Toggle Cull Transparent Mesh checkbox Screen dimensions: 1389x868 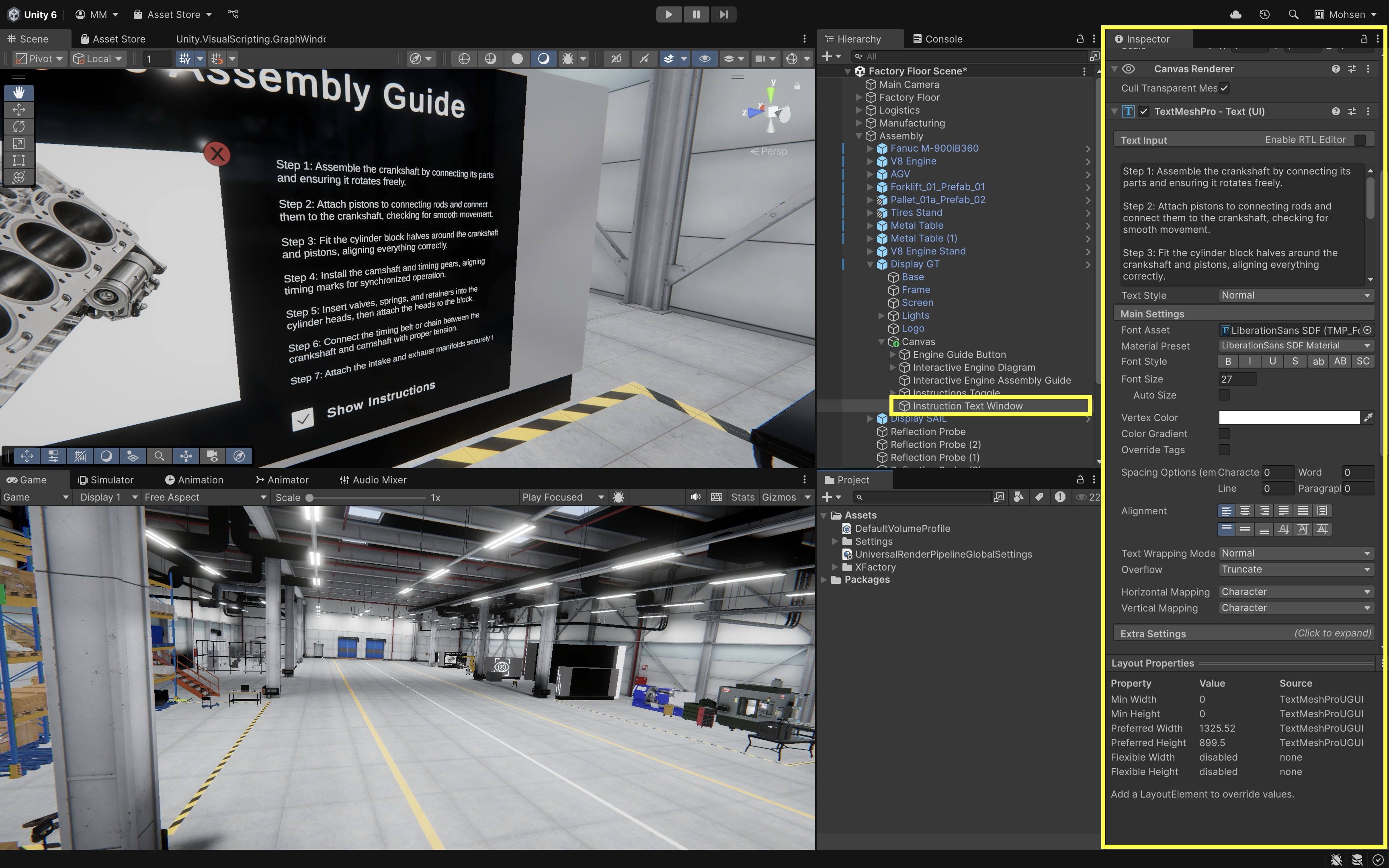click(x=1224, y=88)
